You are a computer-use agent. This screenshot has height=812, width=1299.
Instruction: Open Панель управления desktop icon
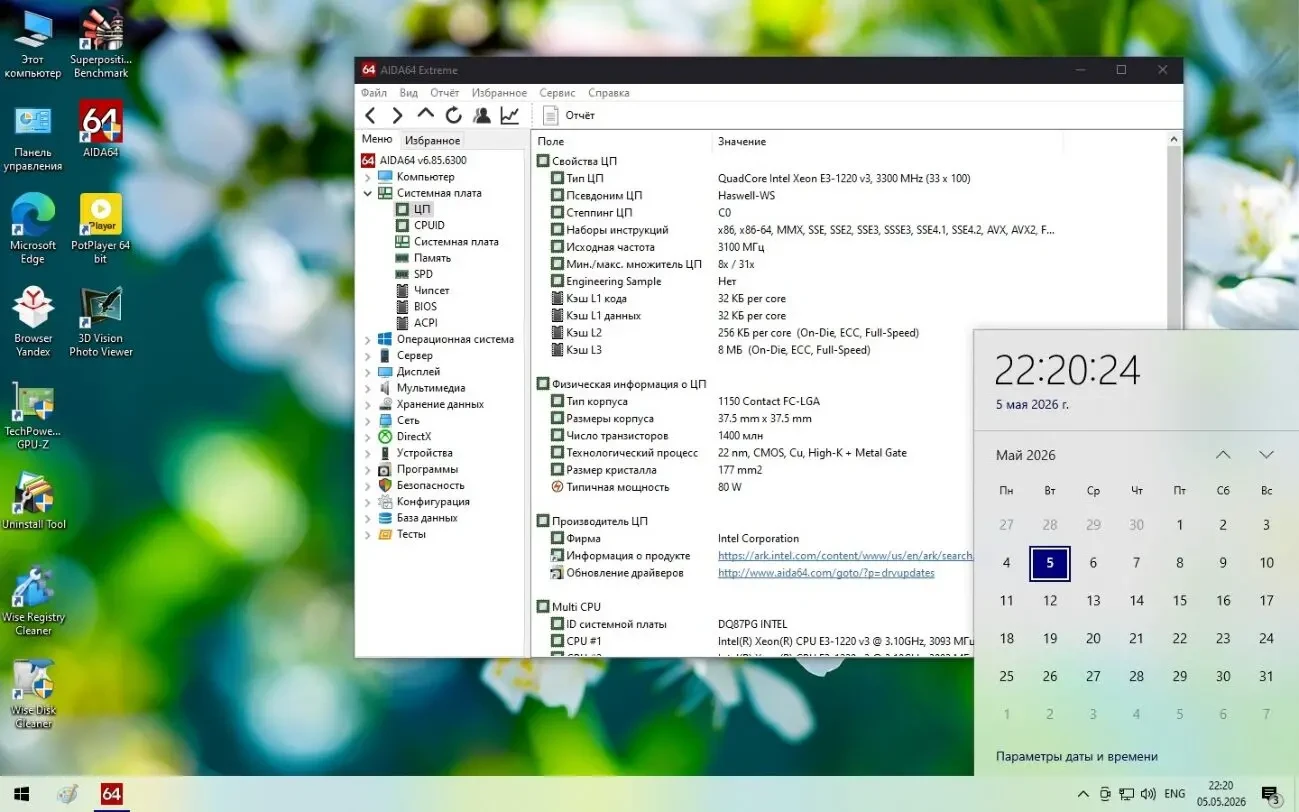click(x=33, y=138)
